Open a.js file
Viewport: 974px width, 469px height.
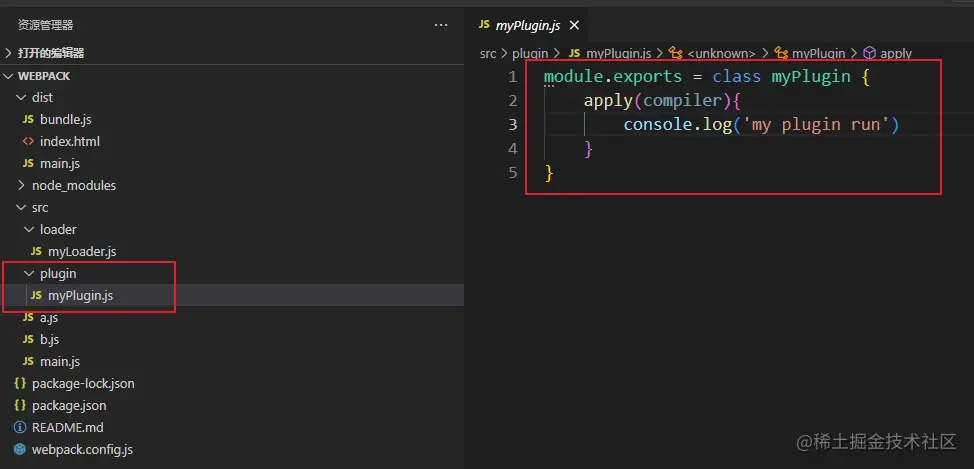232,317
